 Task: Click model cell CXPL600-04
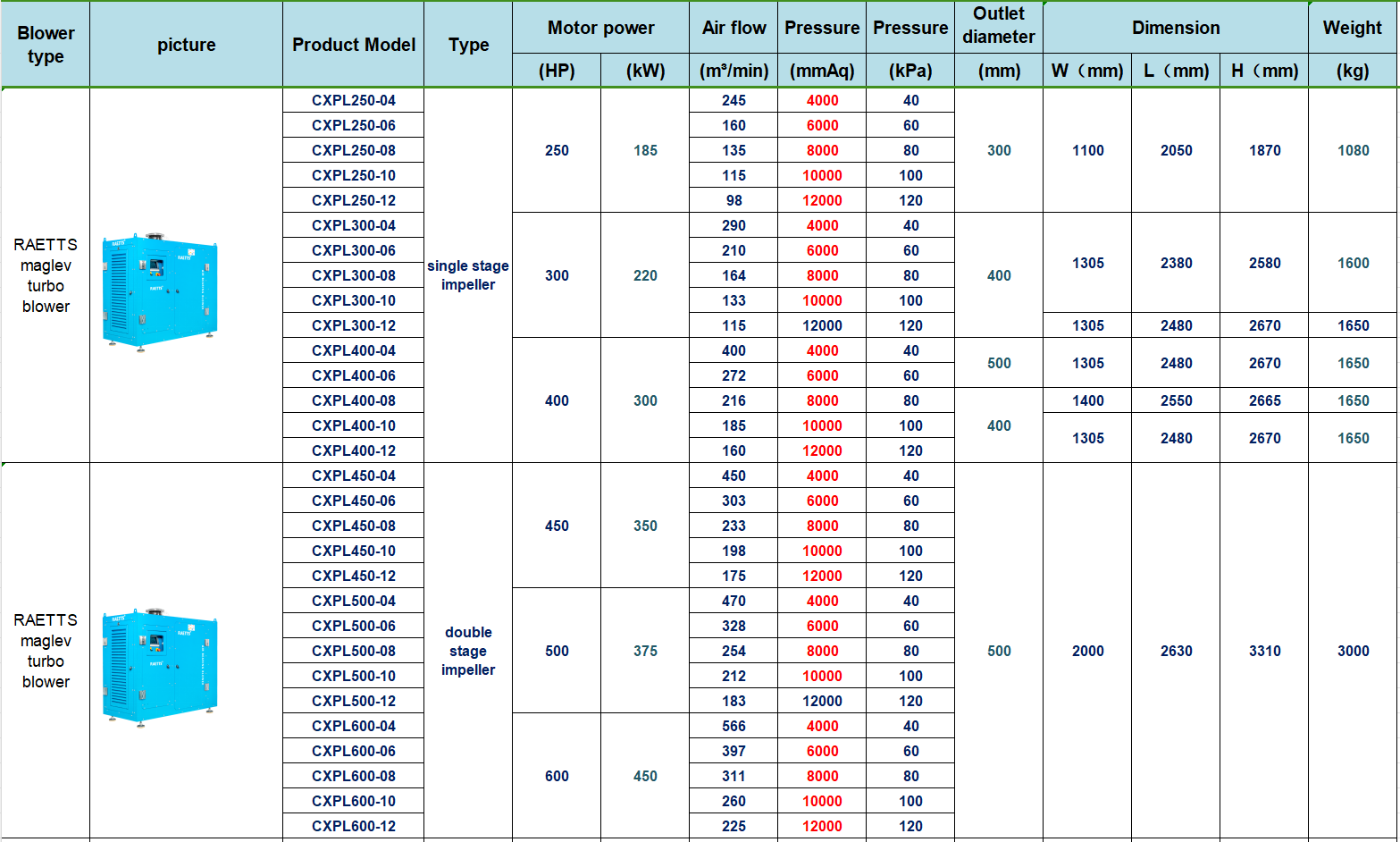(354, 726)
